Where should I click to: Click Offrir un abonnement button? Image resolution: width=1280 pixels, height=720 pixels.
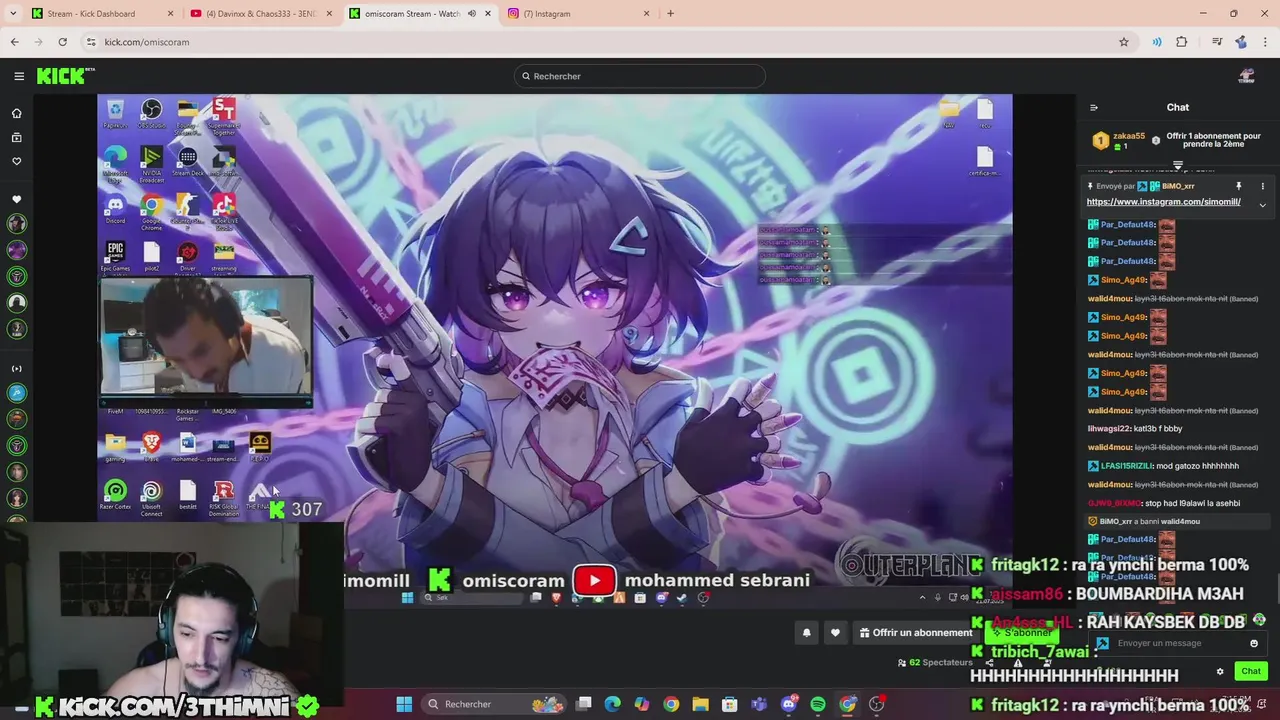916,632
